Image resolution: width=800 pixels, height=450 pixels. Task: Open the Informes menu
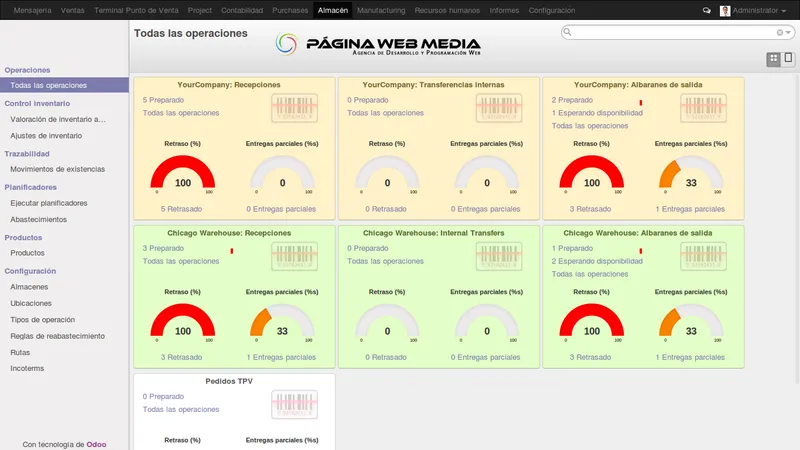(x=504, y=10)
